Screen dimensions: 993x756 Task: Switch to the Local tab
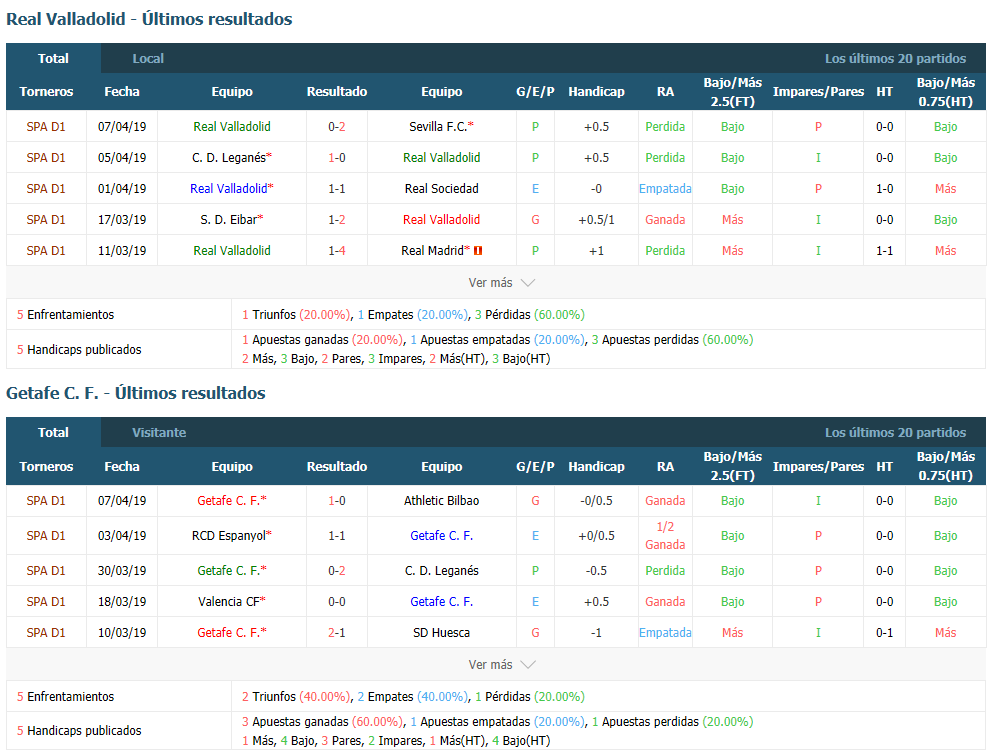(x=148, y=58)
